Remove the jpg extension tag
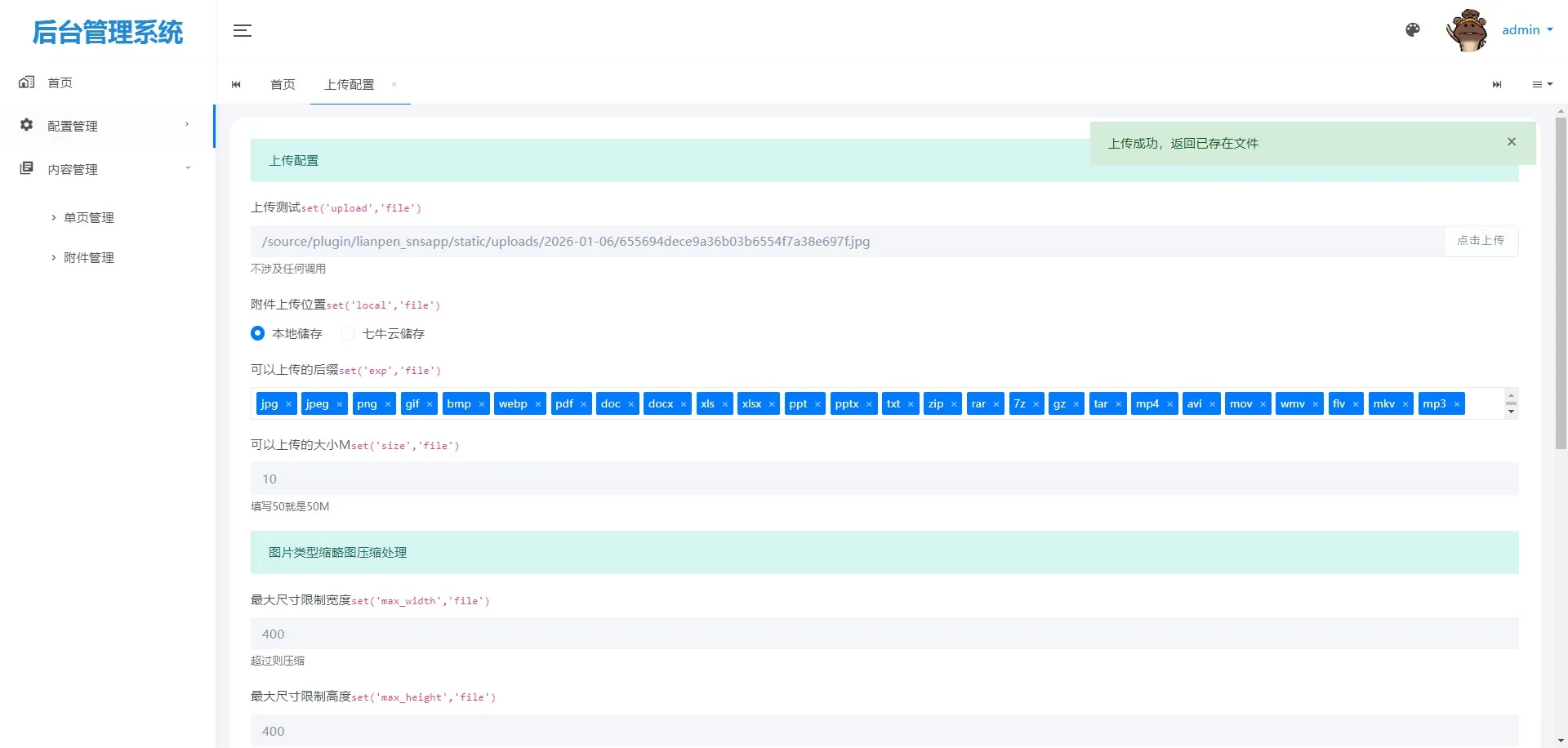Screen dimensions: 1568x748 288,404
